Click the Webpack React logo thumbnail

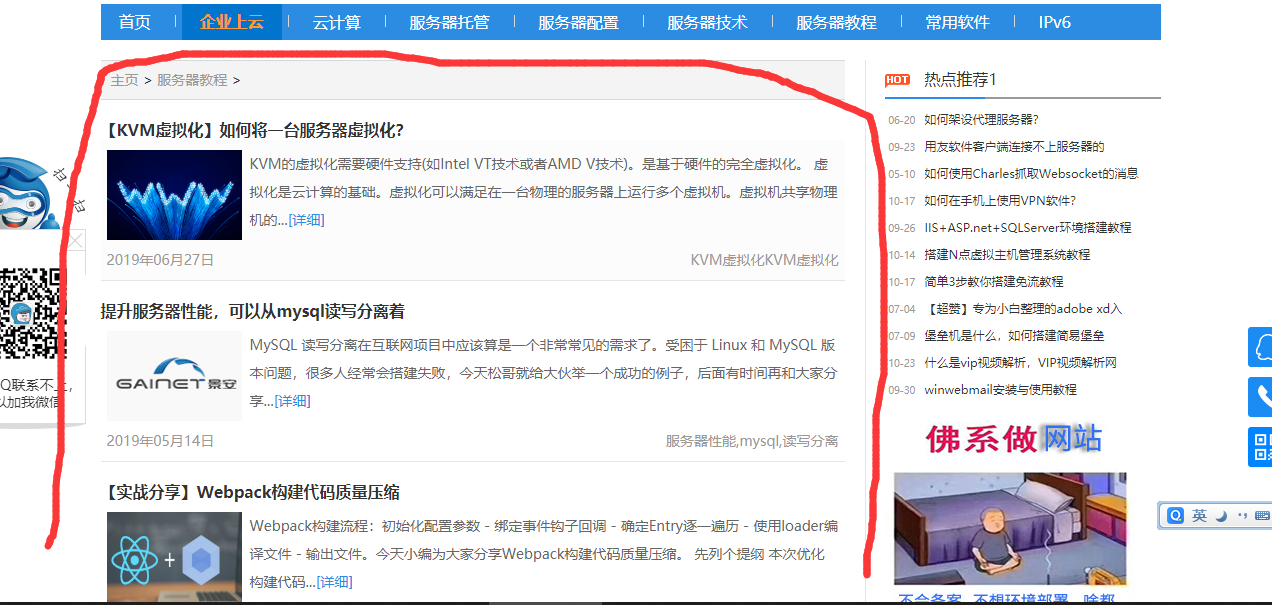(174, 557)
